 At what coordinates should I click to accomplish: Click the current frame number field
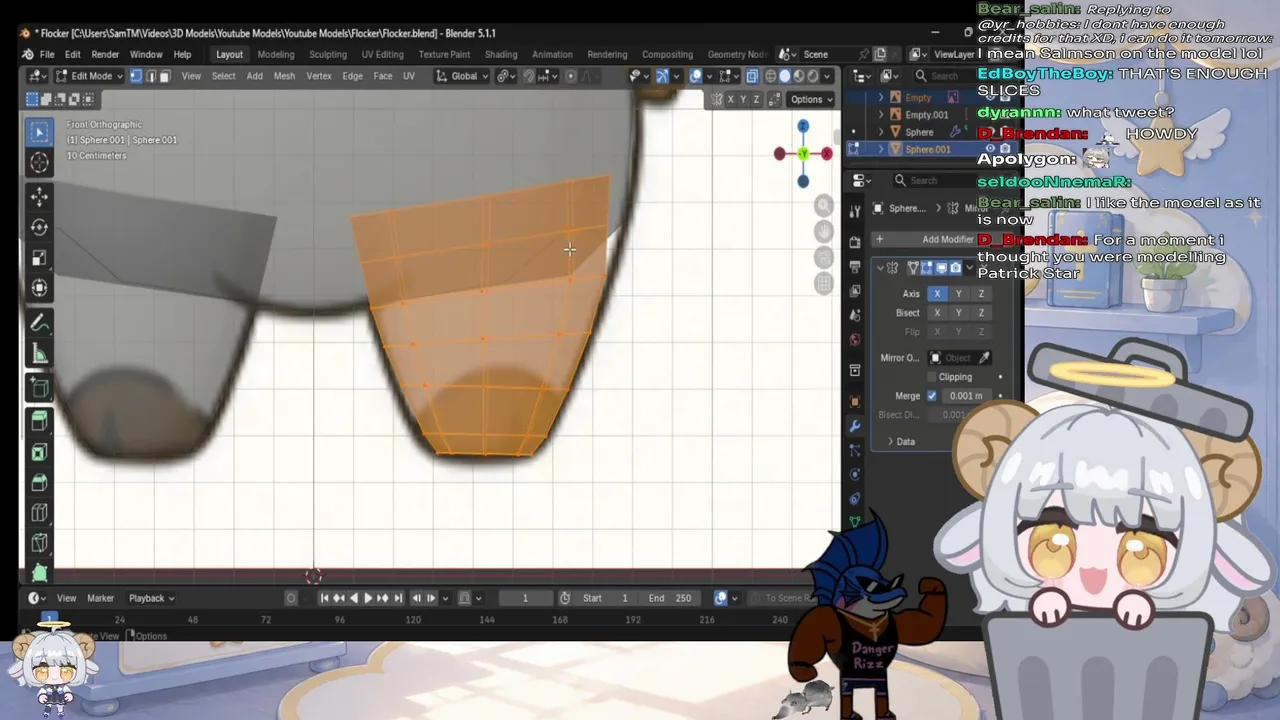coord(525,598)
